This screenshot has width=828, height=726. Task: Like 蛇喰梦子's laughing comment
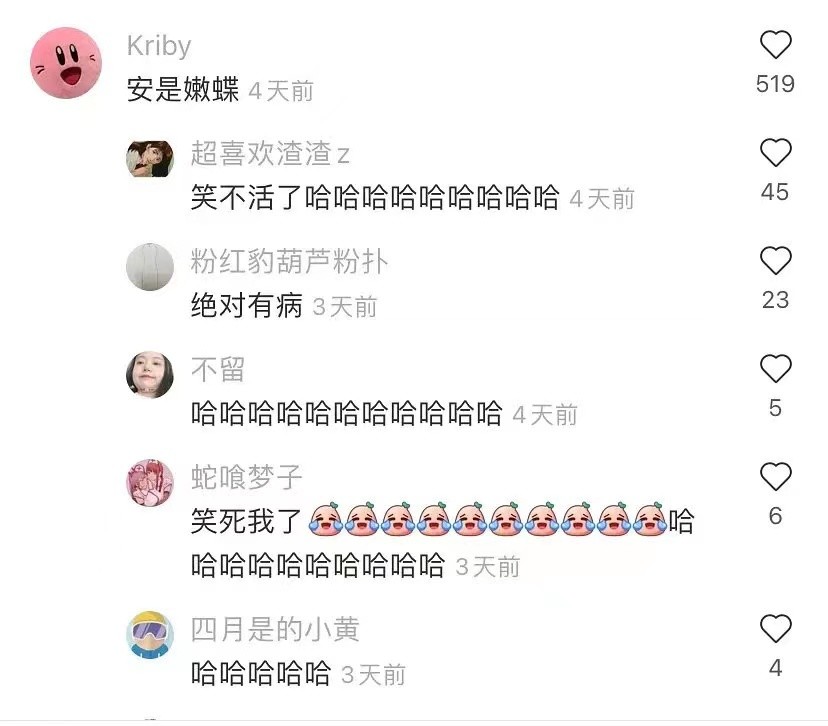point(775,477)
